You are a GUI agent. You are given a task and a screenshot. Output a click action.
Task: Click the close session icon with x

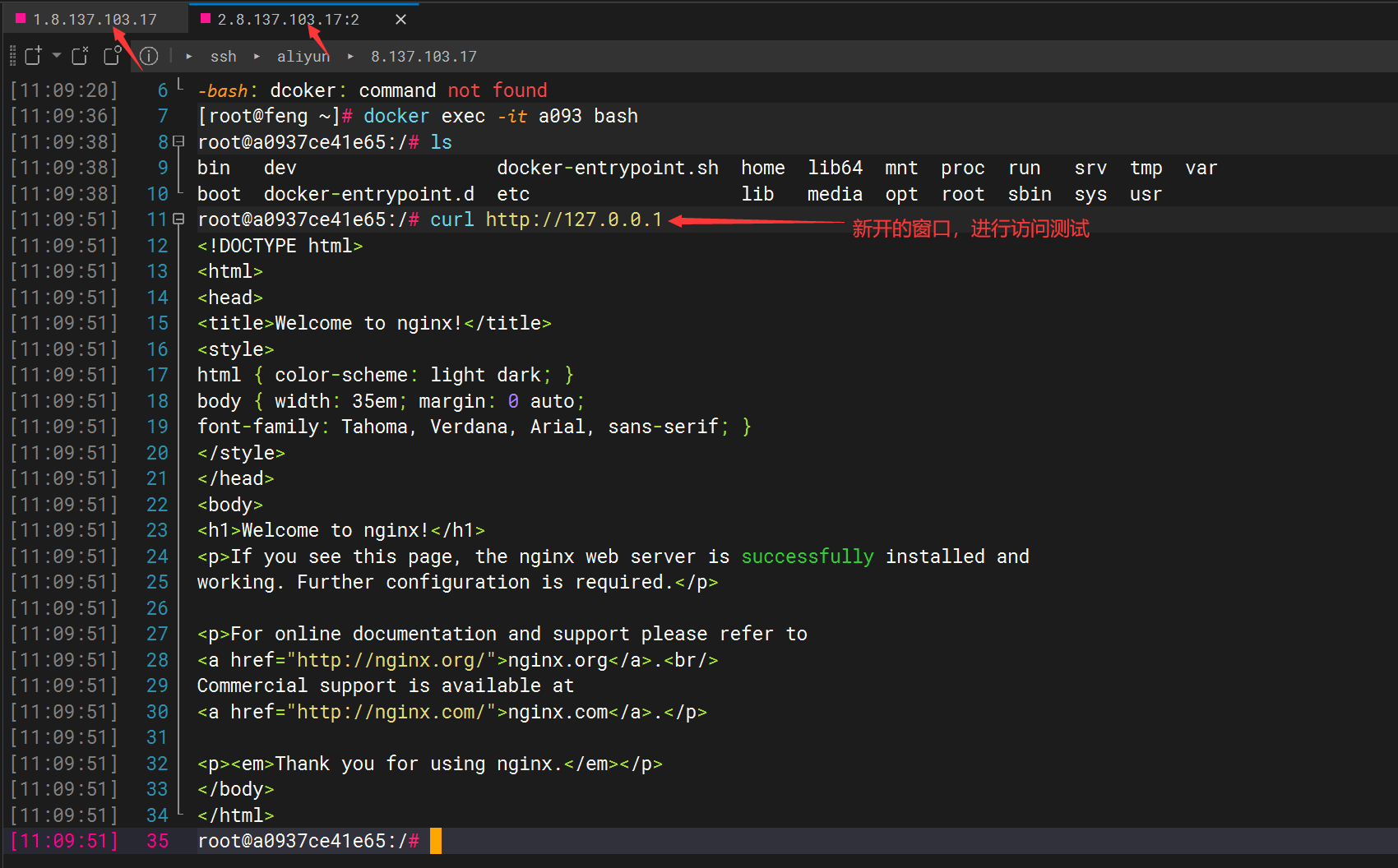[80, 56]
